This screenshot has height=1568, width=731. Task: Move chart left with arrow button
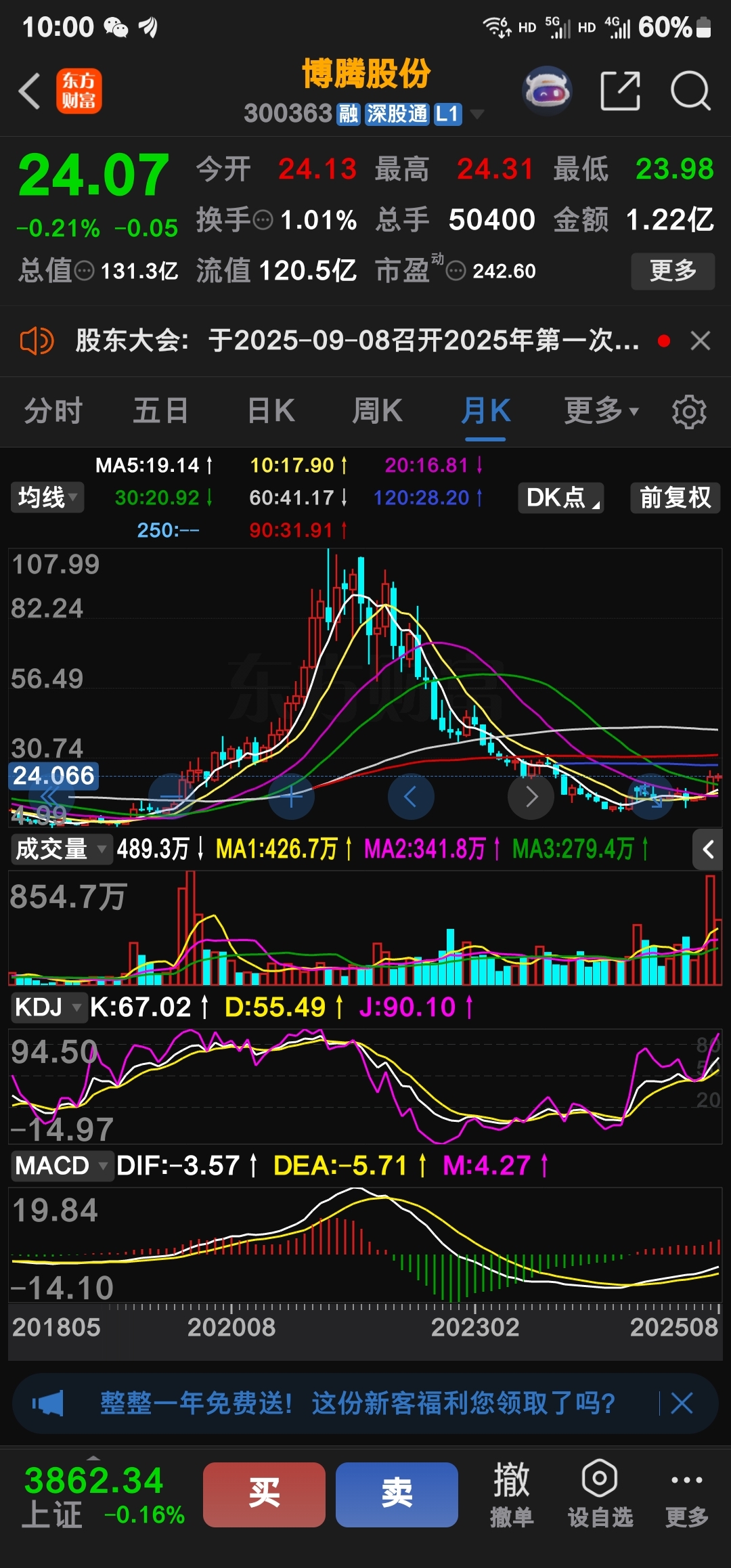point(411,797)
